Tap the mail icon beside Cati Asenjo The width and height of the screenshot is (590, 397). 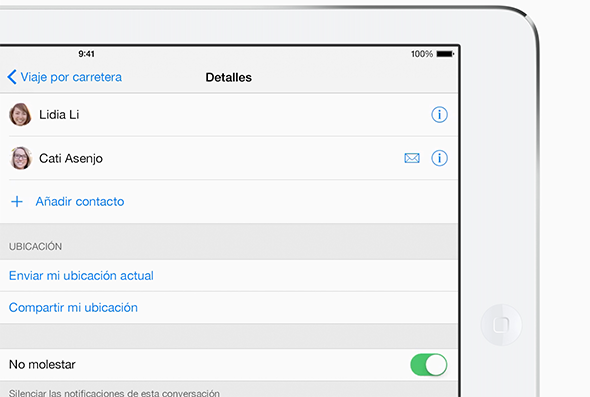412,158
